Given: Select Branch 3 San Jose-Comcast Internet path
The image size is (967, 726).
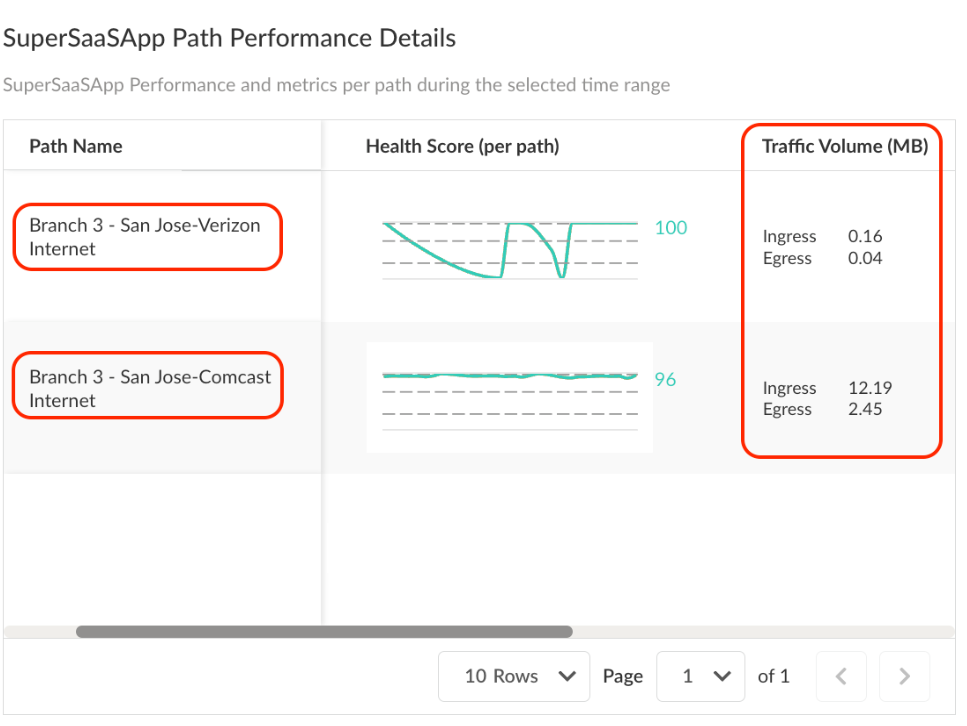Looking at the screenshot, I should click(148, 389).
